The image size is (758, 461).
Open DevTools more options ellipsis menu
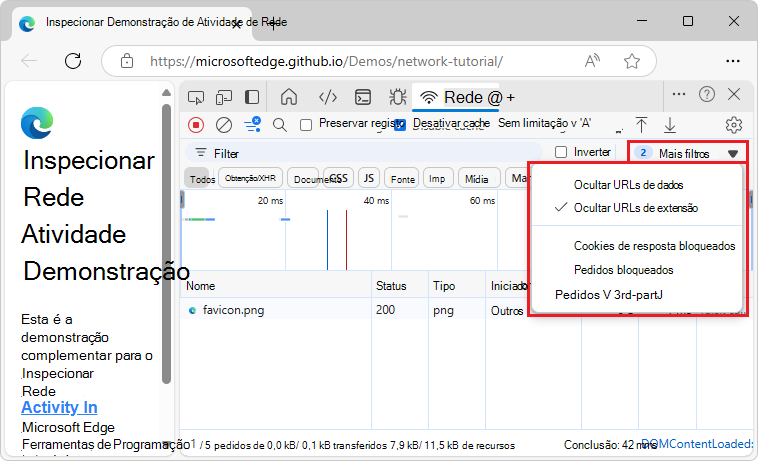pos(679,94)
